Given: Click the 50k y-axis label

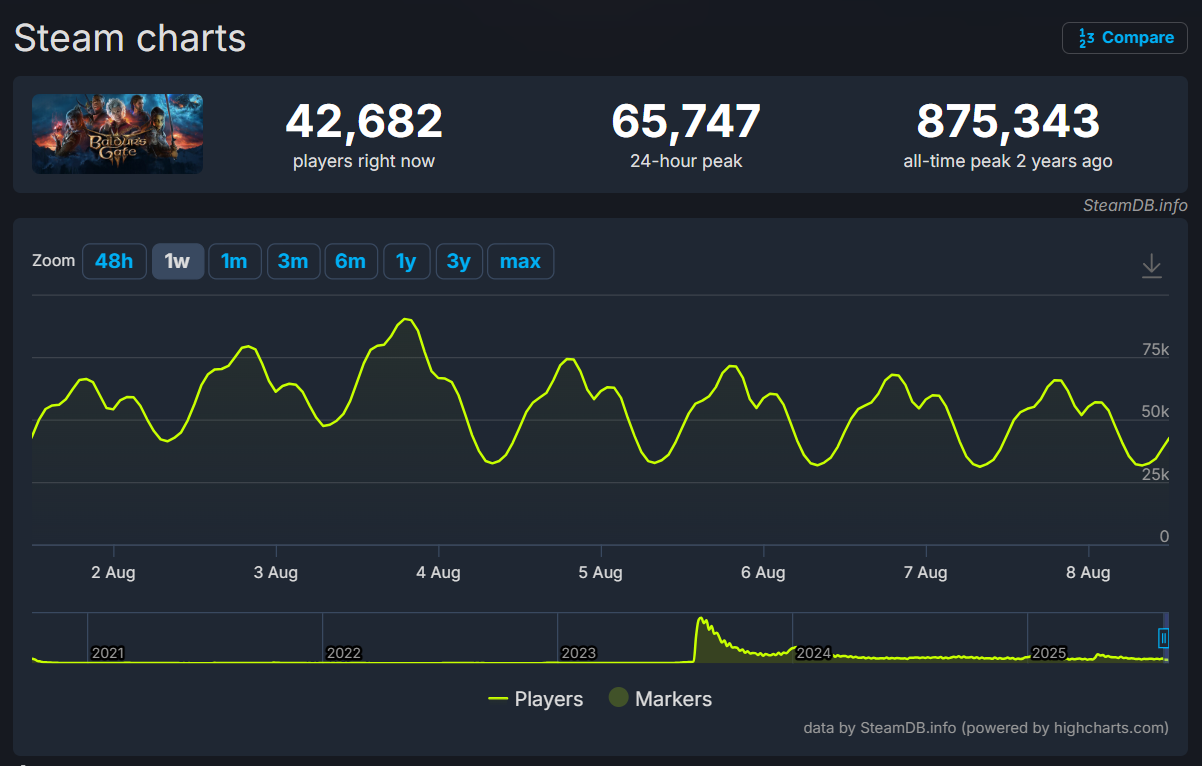Looking at the screenshot, I should coord(1155,412).
